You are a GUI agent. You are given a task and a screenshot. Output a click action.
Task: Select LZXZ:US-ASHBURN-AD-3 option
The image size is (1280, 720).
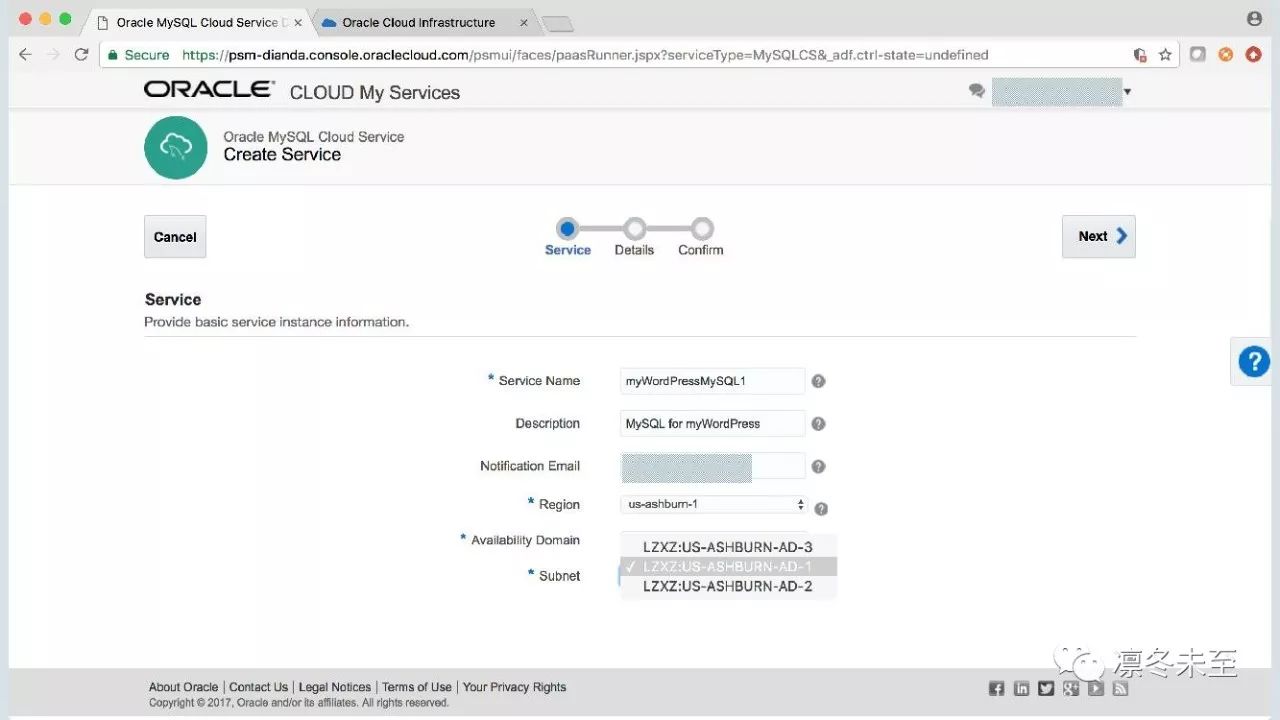pos(728,547)
